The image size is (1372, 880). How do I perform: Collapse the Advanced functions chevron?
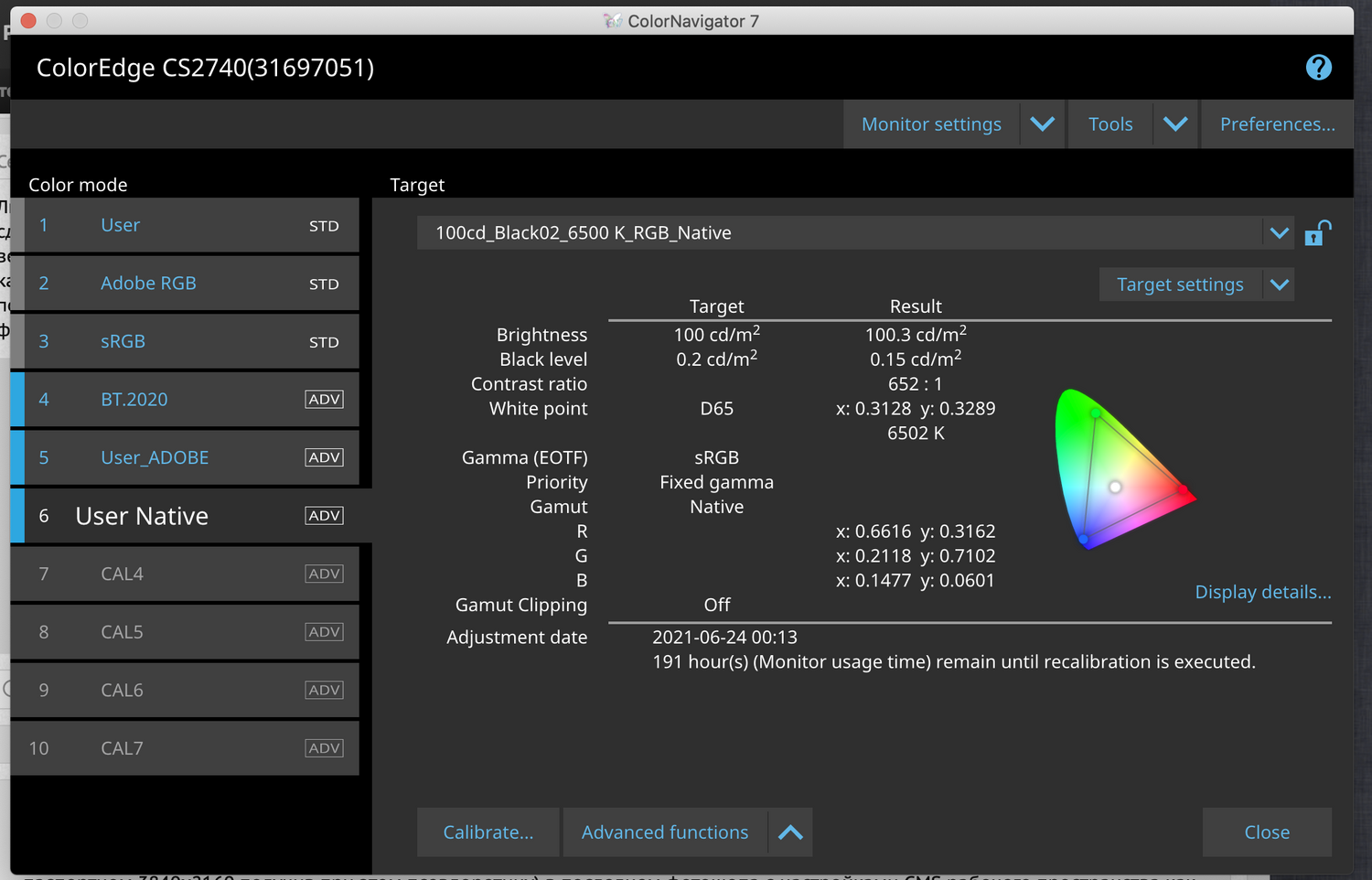point(790,832)
